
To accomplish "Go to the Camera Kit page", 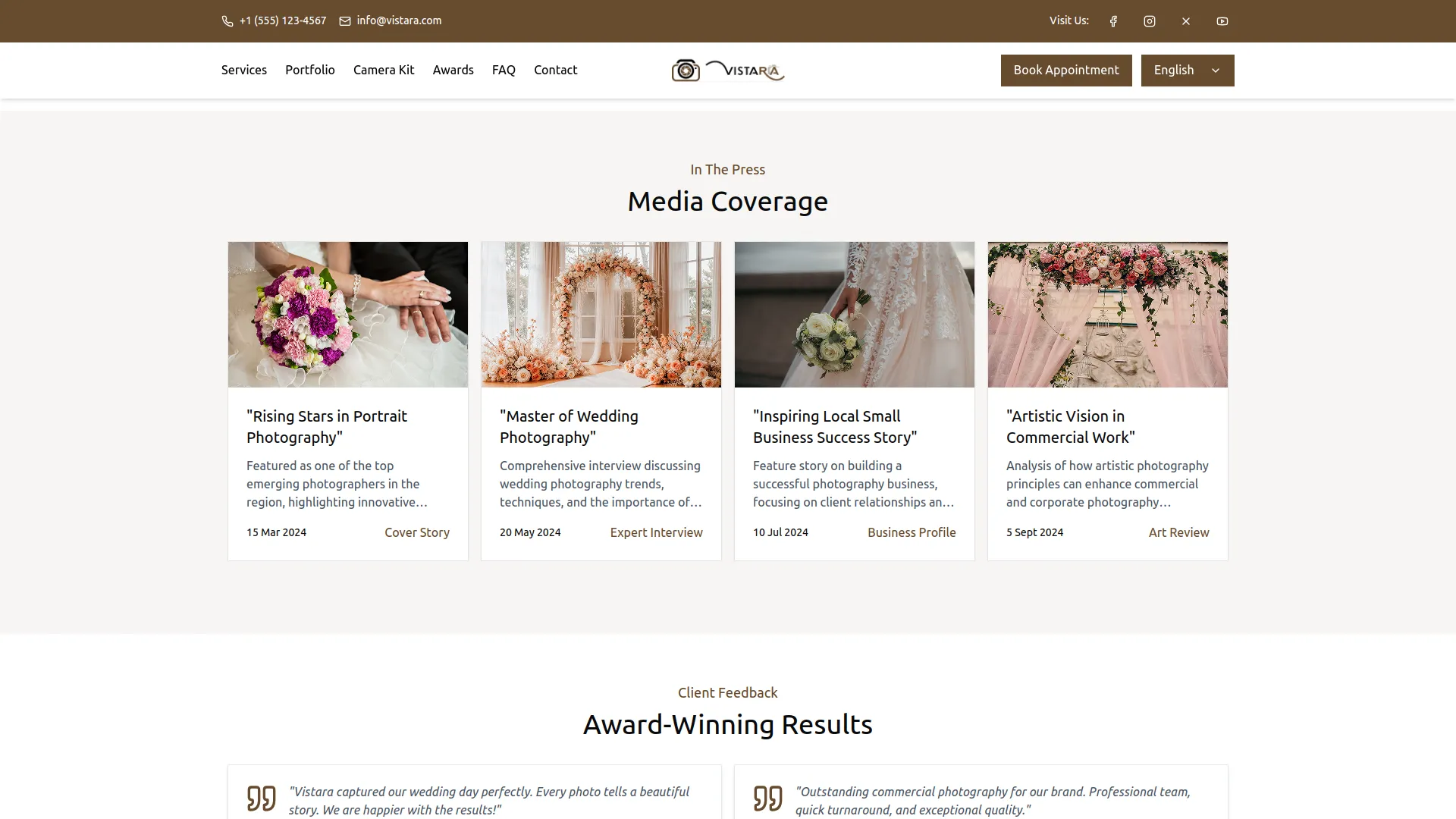I will [383, 70].
